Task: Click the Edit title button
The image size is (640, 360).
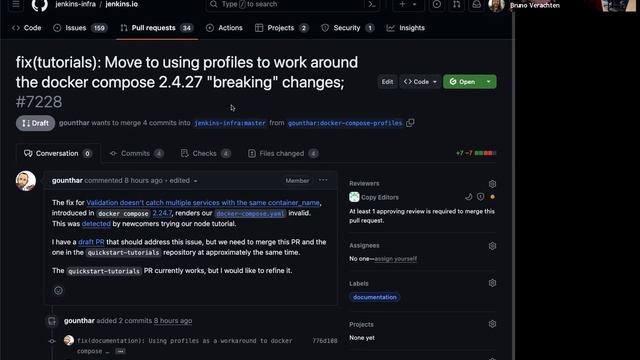Action: [x=387, y=82]
